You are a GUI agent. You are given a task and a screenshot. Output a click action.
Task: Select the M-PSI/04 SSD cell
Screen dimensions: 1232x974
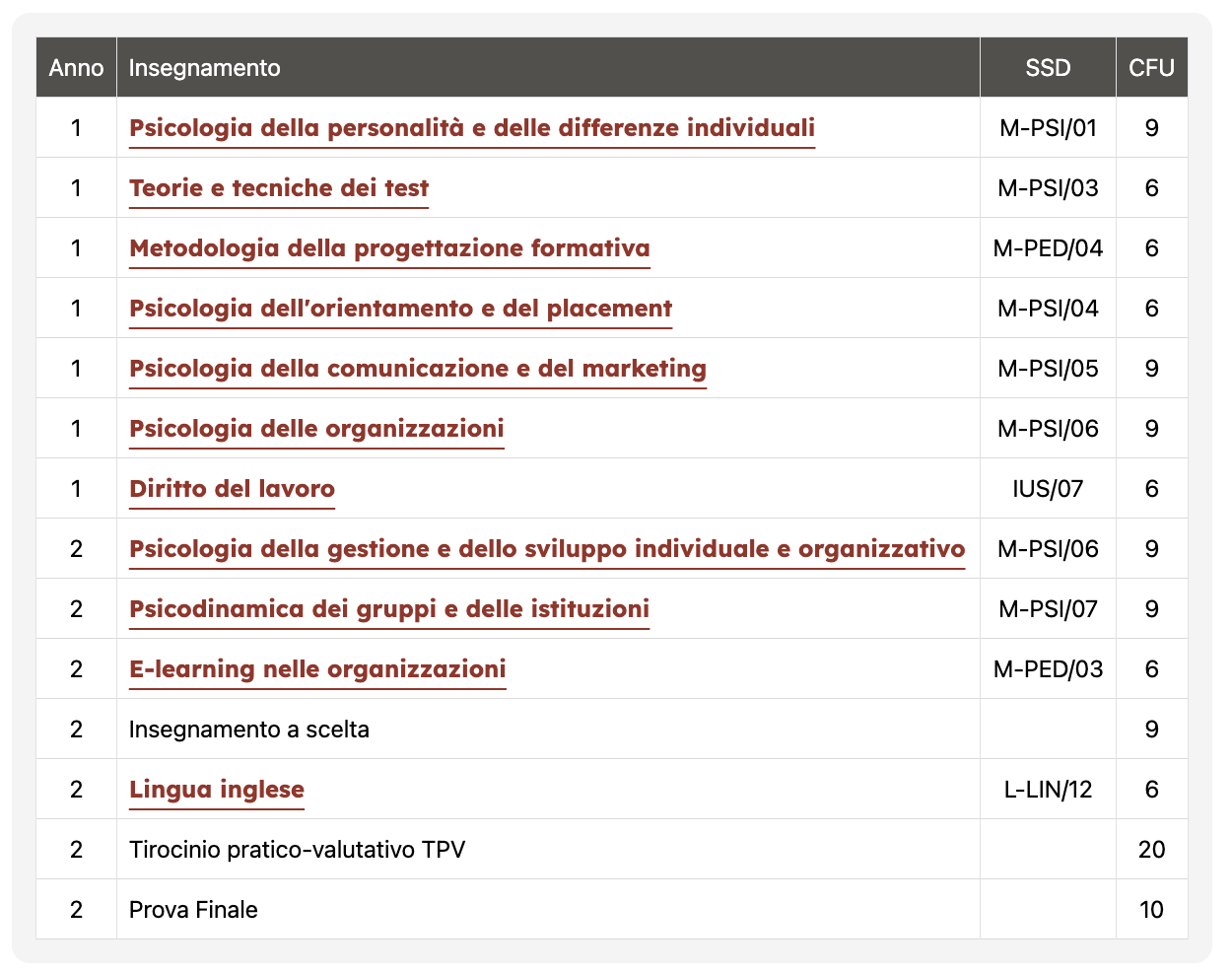coord(1048,309)
